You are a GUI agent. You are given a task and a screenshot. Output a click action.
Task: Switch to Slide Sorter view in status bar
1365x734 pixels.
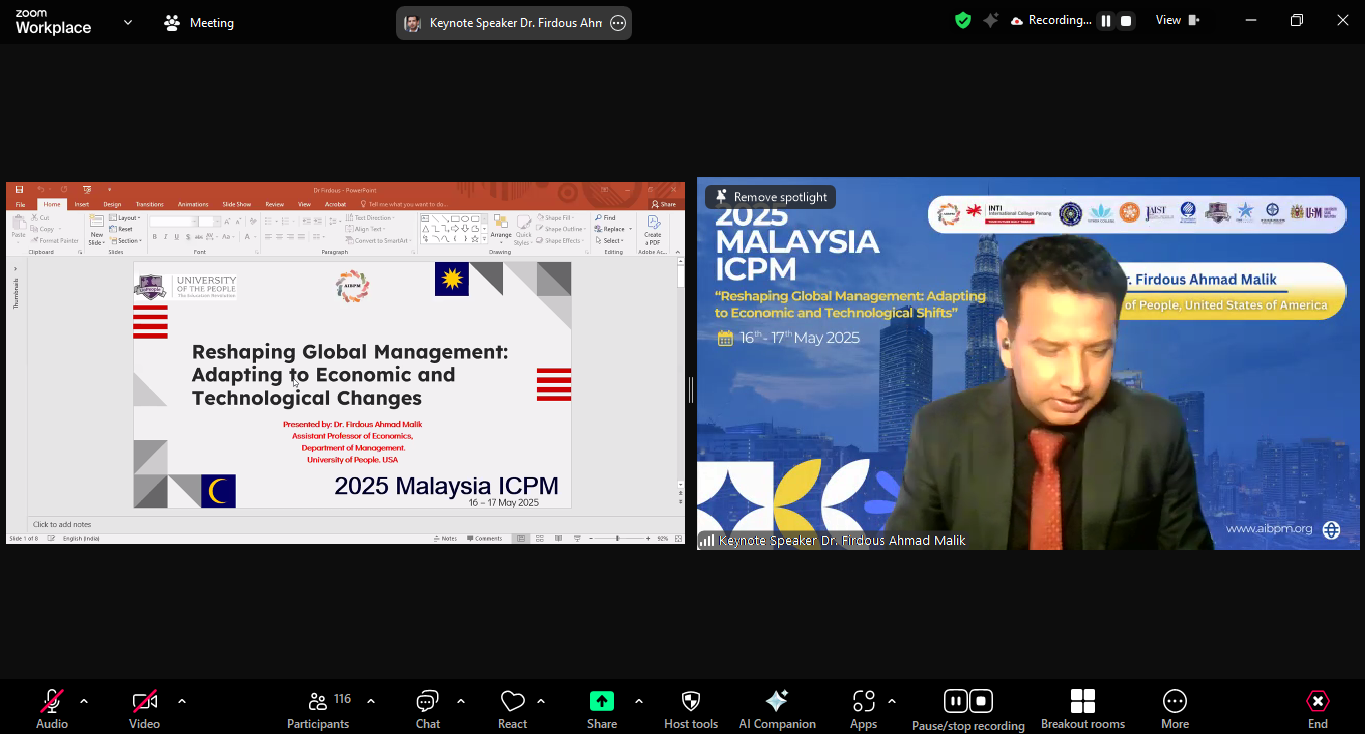pyautogui.click(x=540, y=538)
